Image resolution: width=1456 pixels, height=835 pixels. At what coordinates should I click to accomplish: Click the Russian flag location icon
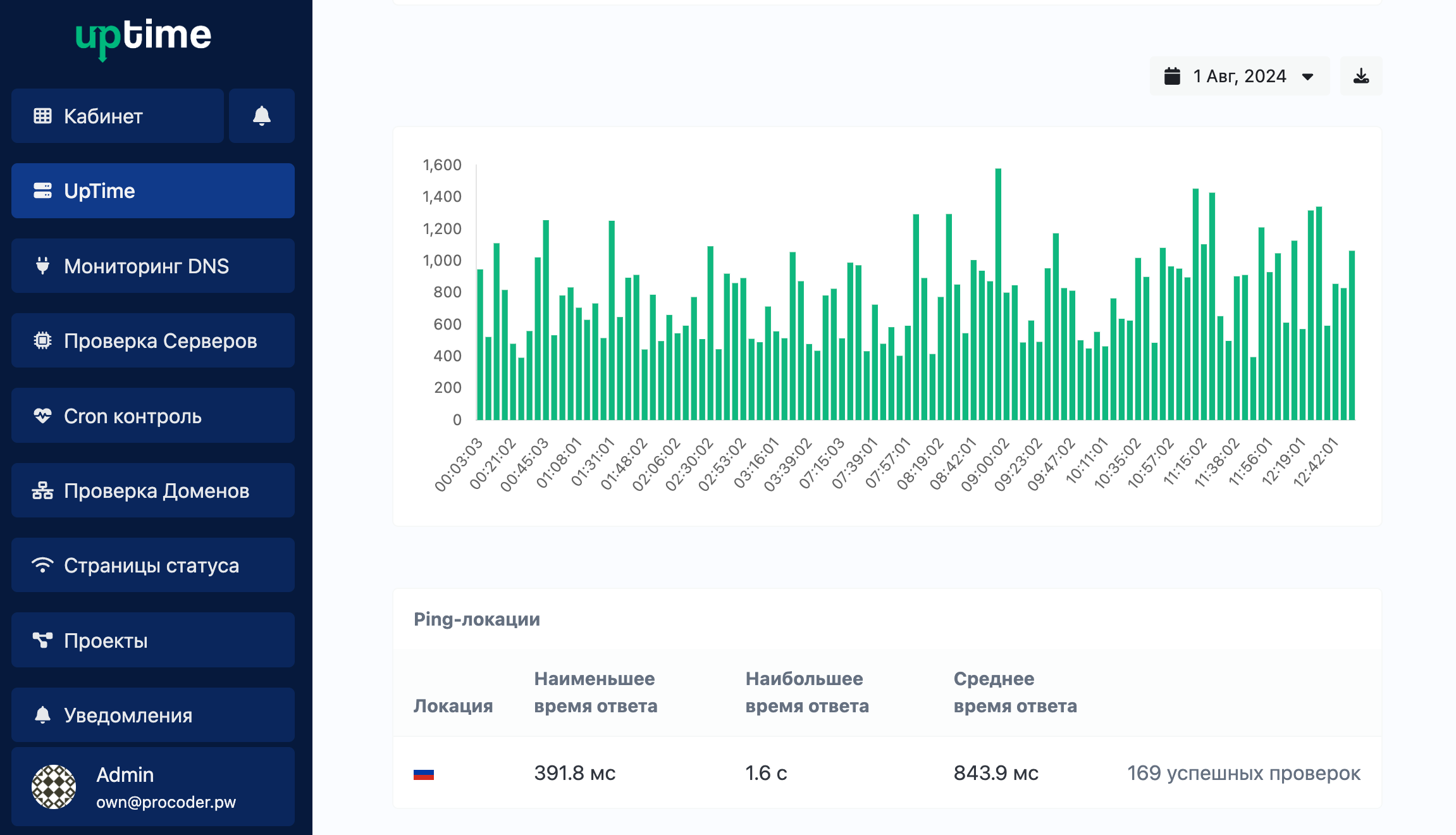pos(423,774)
